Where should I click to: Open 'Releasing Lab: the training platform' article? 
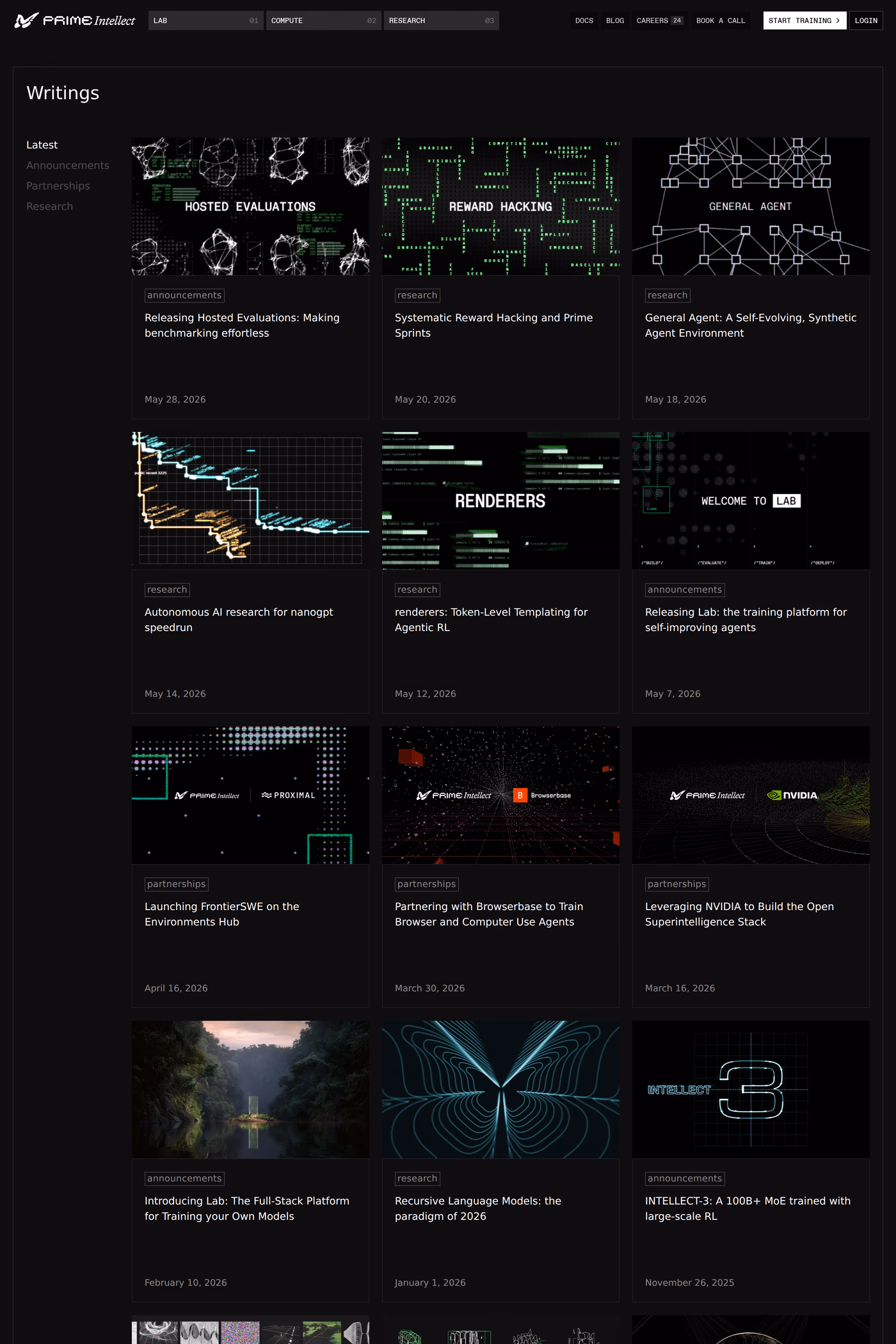(x=746, y=620)
